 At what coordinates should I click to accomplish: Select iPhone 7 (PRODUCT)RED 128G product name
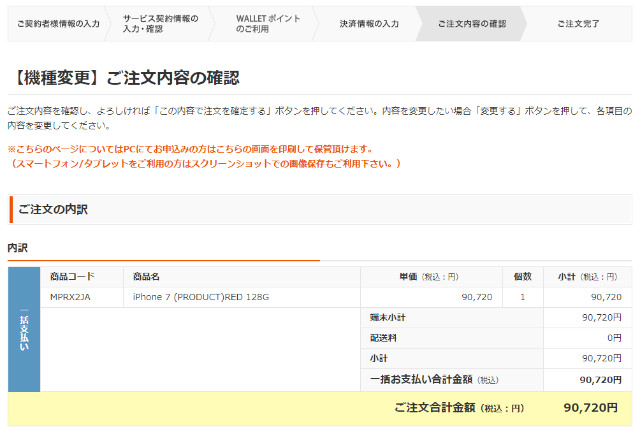point(201,297)
